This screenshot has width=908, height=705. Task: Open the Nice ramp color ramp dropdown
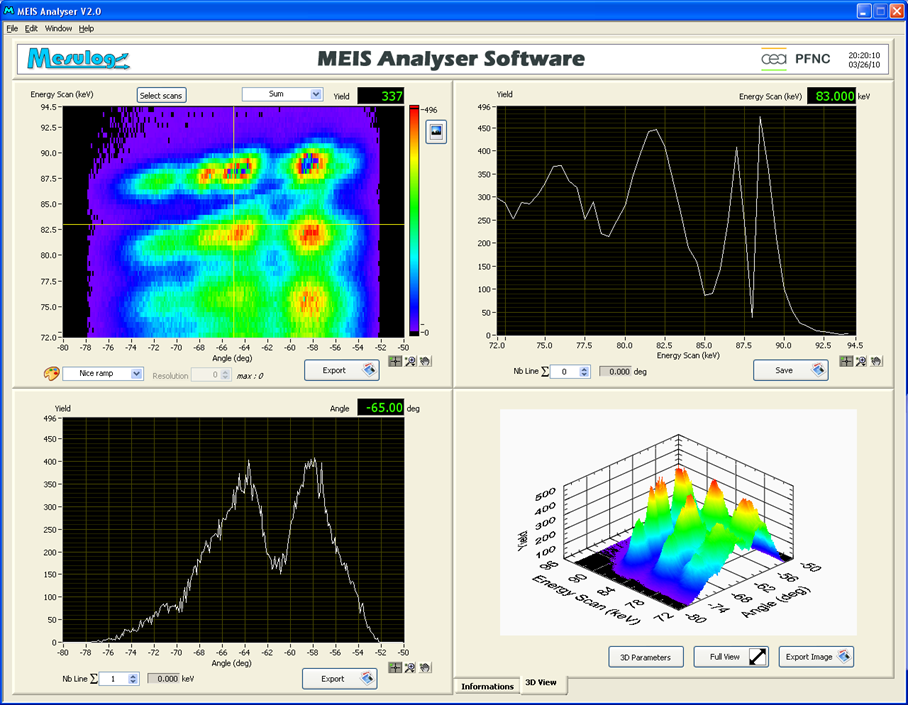pos(102,374)
